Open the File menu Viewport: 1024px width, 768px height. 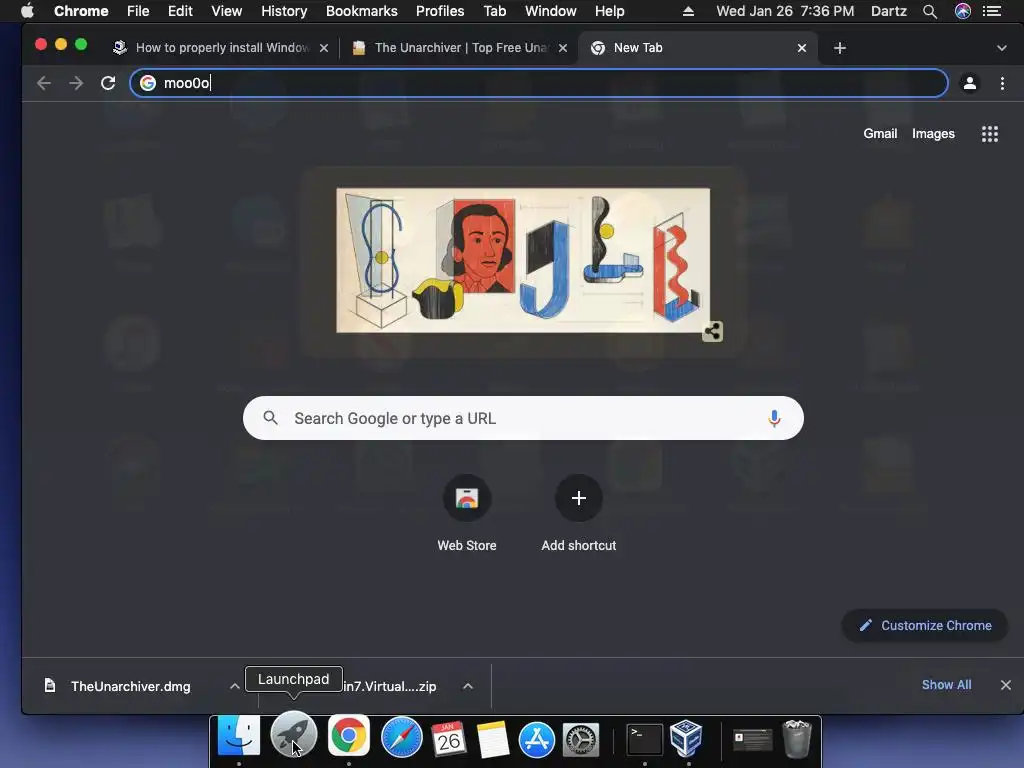pyautogui.click(x=138, y=11)
